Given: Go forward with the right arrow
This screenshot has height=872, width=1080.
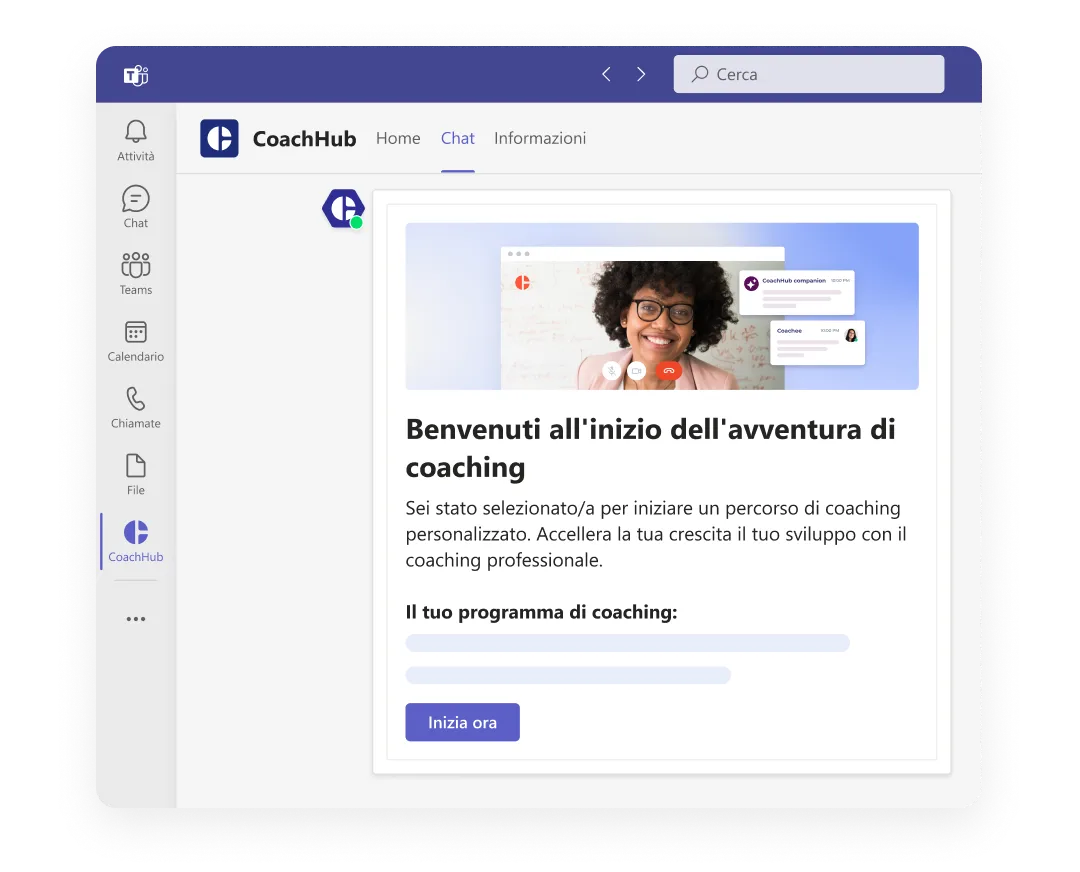Looking at the screenshot, I should click(x=641, y=74).
